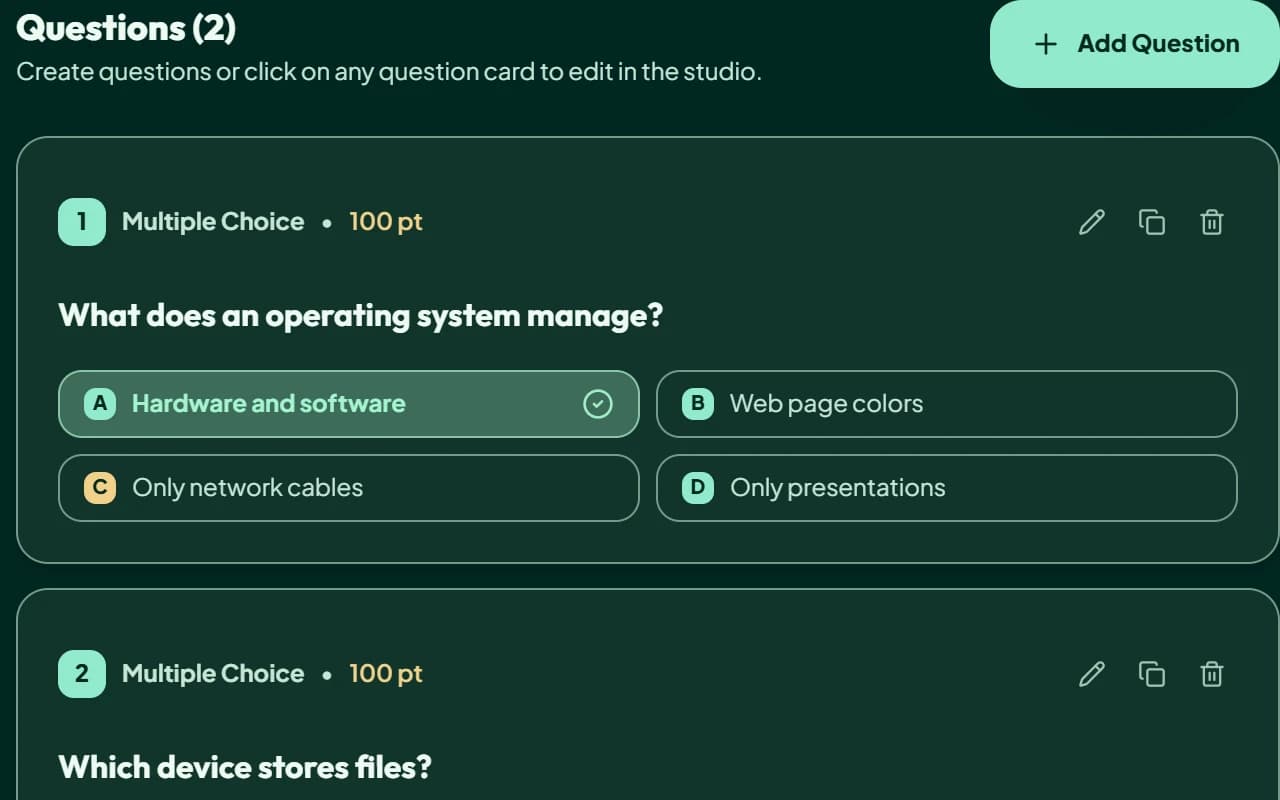Screen dimensions: 1280x800
Task: Click the letter A badge on Hardware and software
Action: pyautogui.click(x=99, y=404)
